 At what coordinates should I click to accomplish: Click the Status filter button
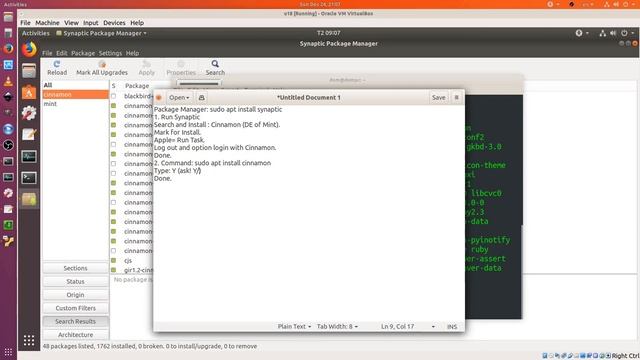click(x=76, y=282)
